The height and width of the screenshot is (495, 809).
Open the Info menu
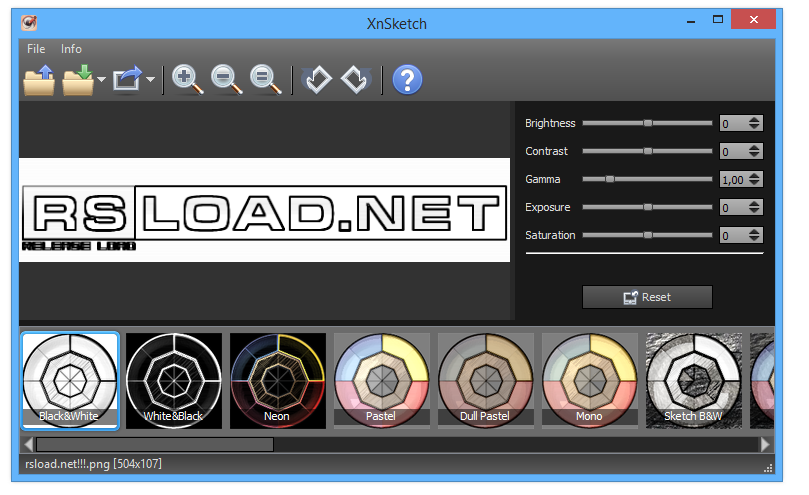coord(71,49)
